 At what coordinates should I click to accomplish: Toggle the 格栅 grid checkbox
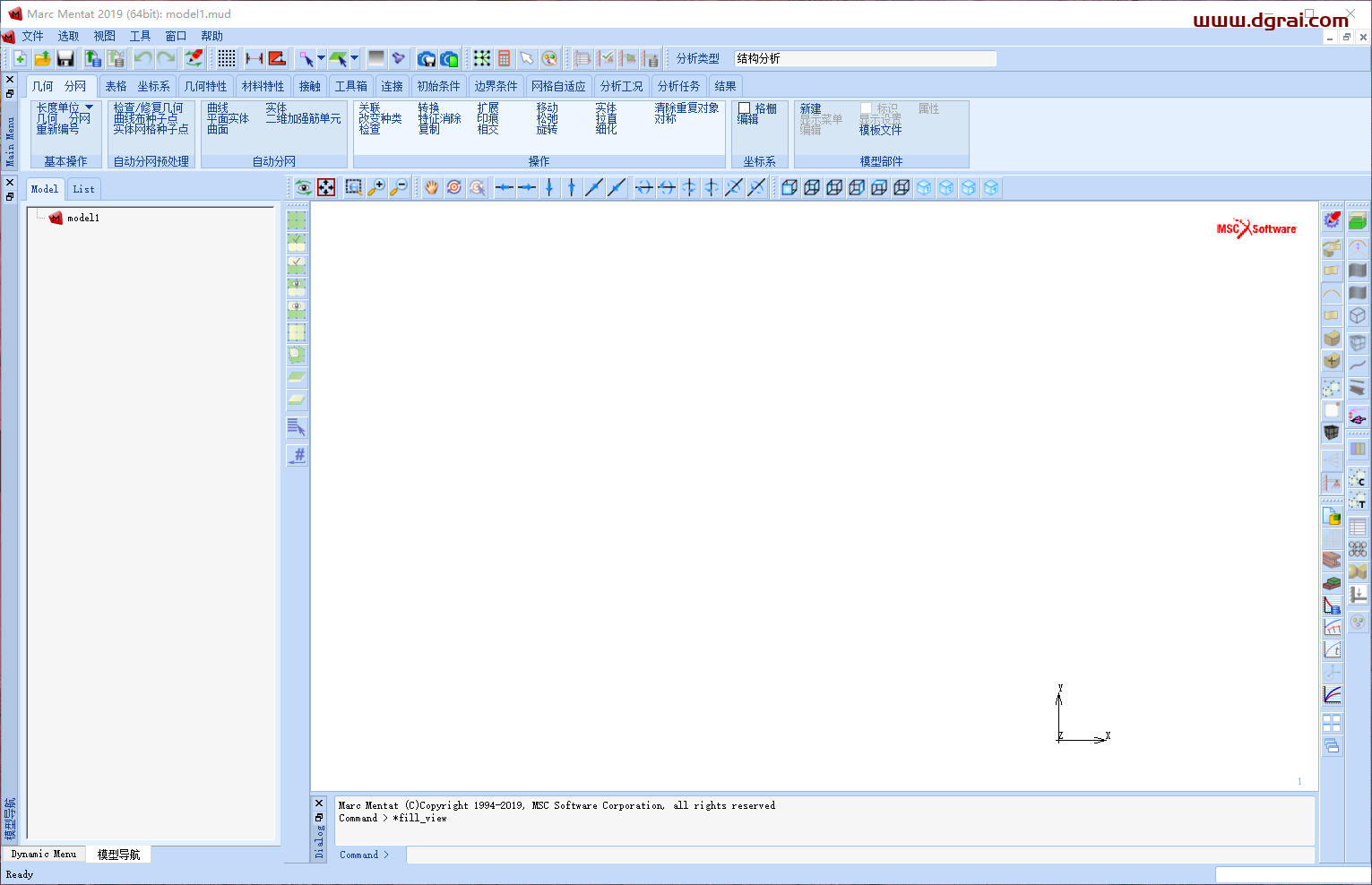point(744,108)
